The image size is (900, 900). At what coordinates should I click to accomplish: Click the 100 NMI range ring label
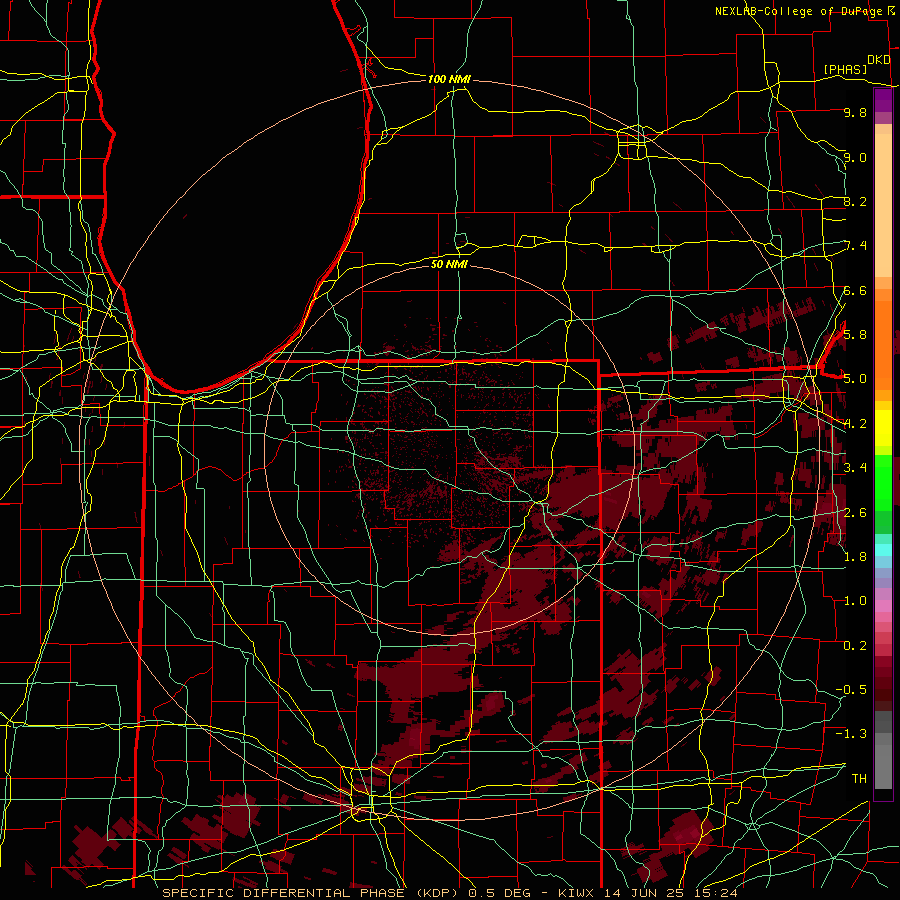449,79
